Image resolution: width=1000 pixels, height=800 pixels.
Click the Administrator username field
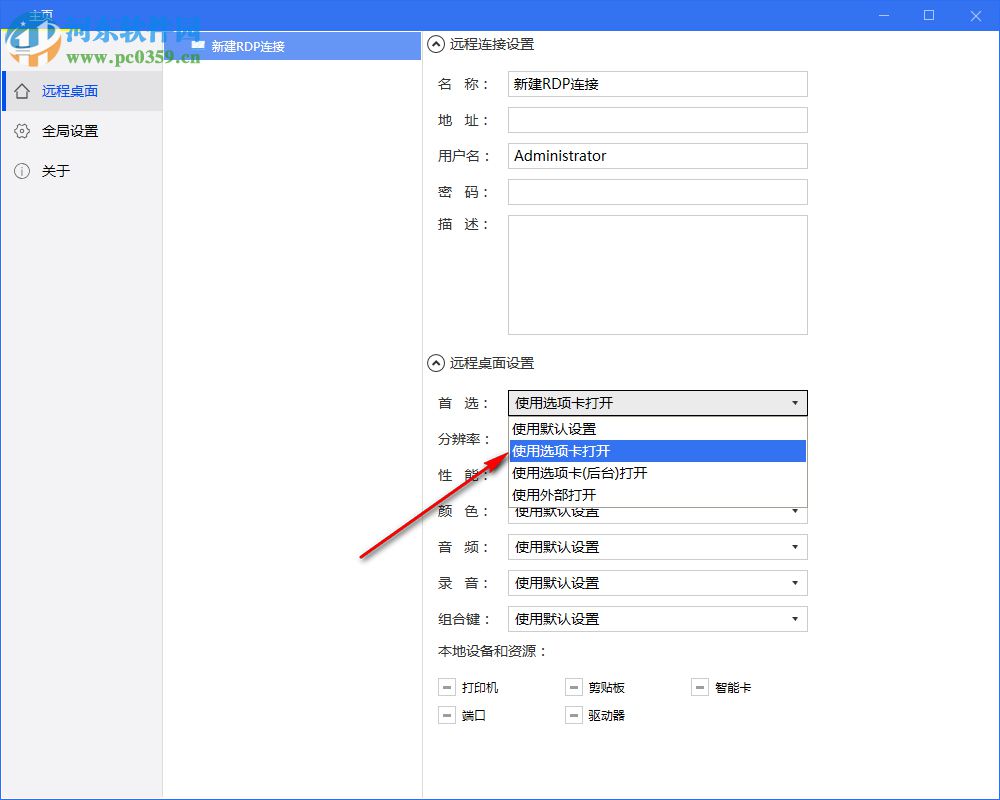pos(657,156)
